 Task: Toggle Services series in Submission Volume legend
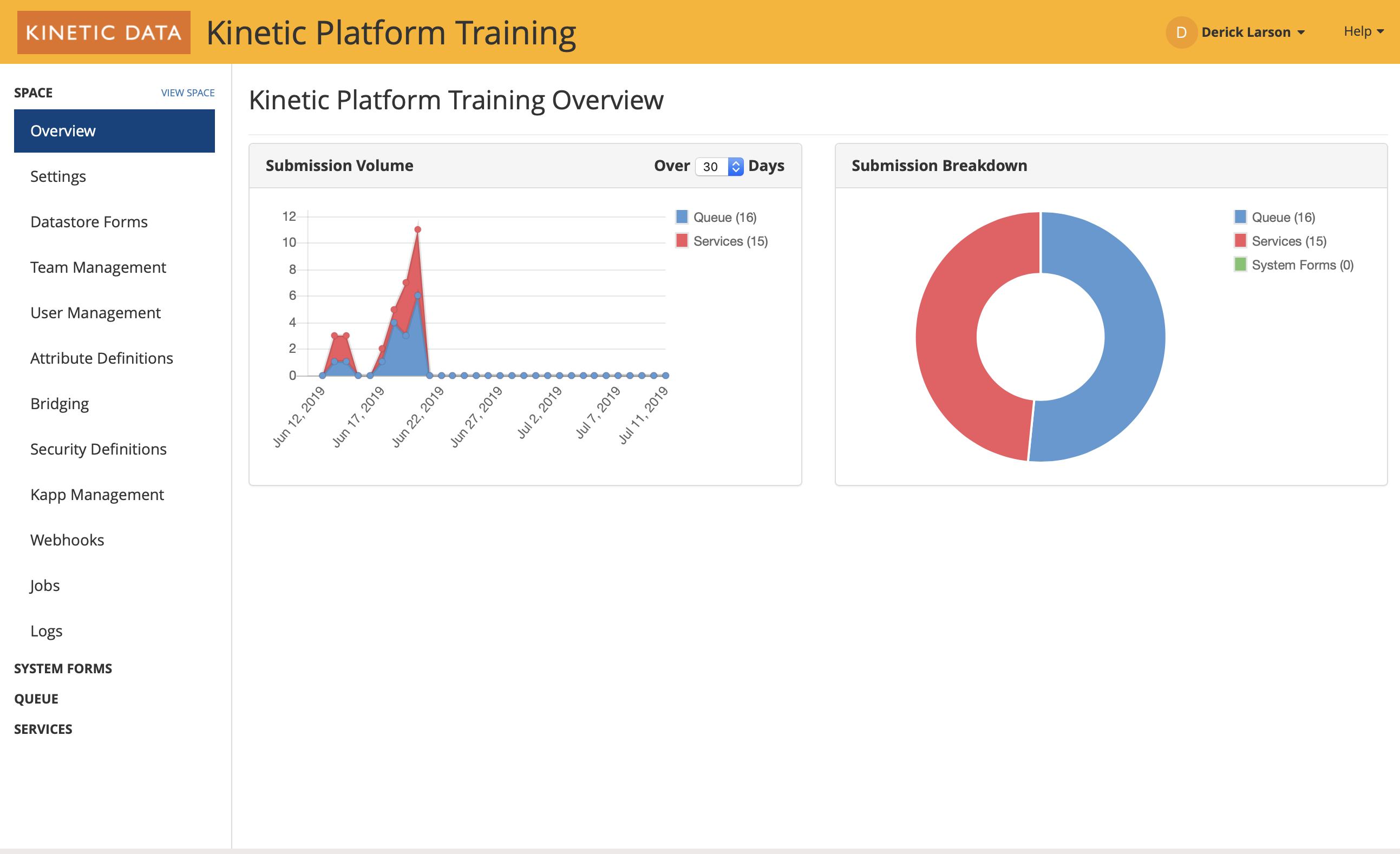pyautogui.click(x=730, y=241)
